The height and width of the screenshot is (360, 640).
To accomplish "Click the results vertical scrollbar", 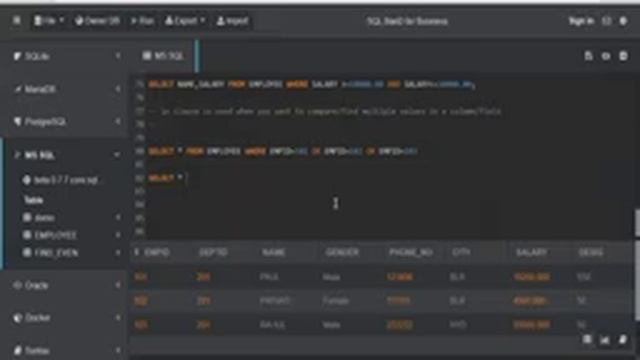I will (x=638, y=282).
